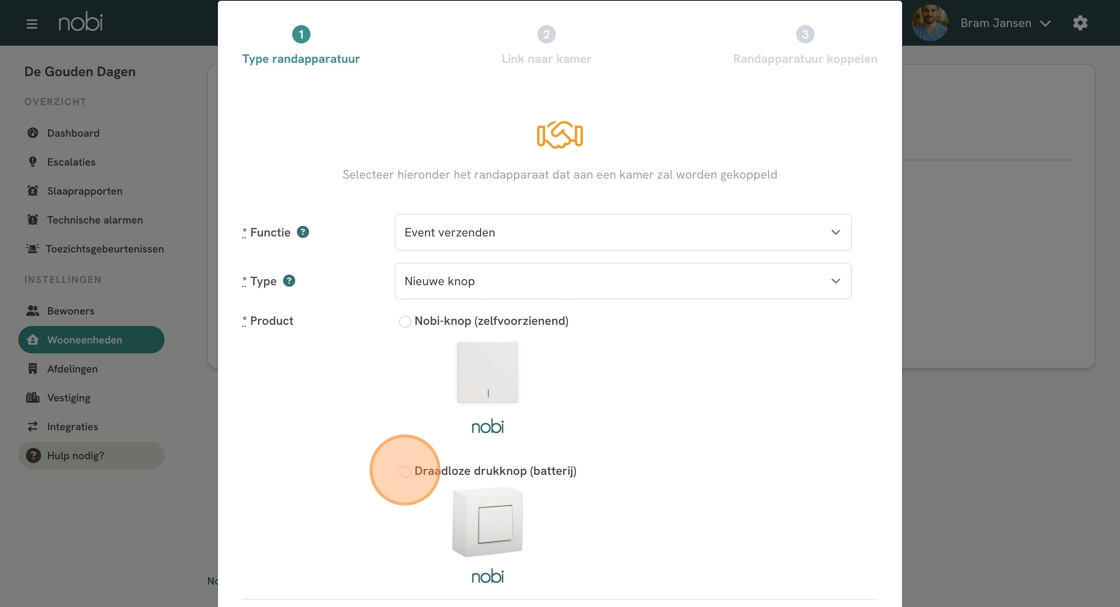Click the Hulp nodig? button

pyautogui.click(x=91, y=456)
